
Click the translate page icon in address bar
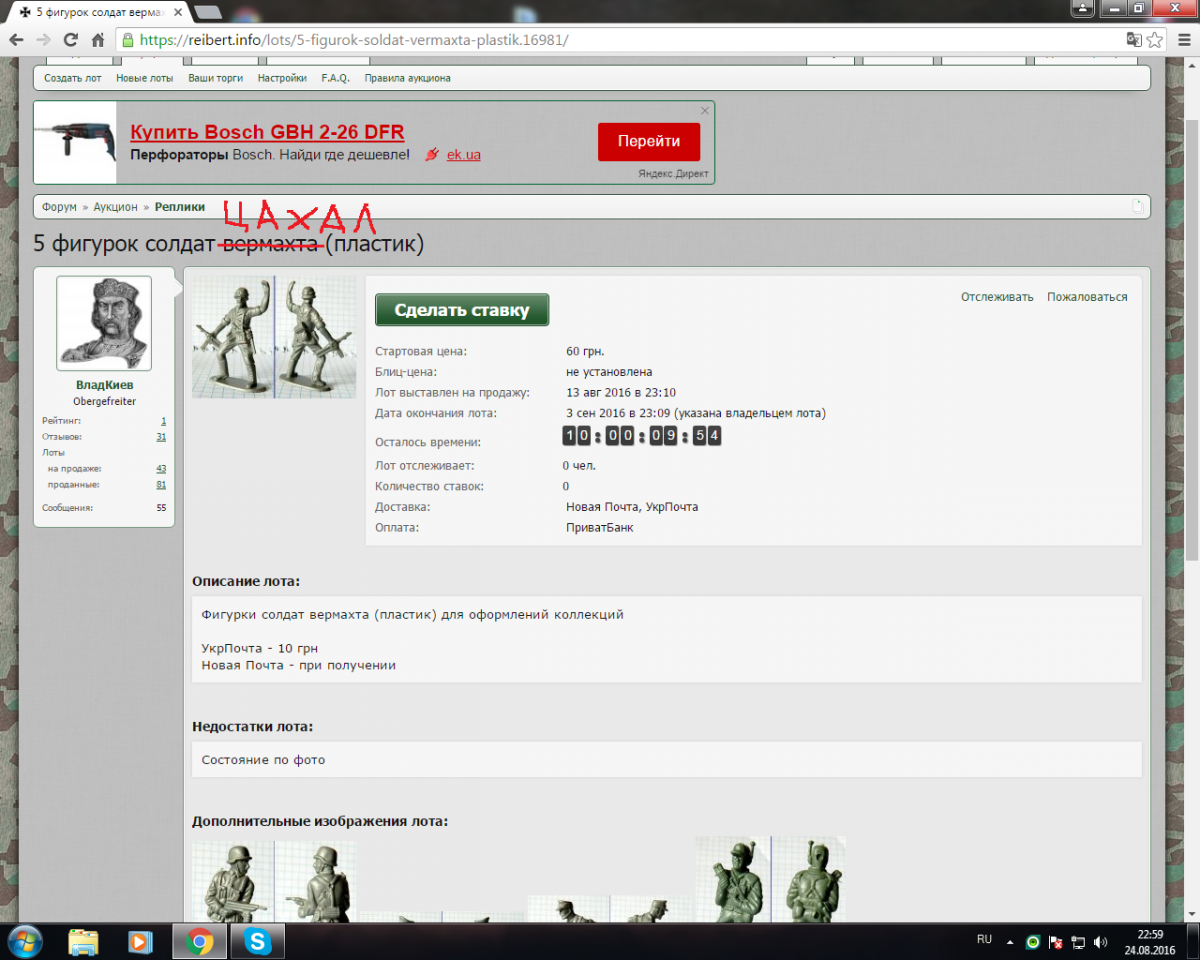(1133, 40)
